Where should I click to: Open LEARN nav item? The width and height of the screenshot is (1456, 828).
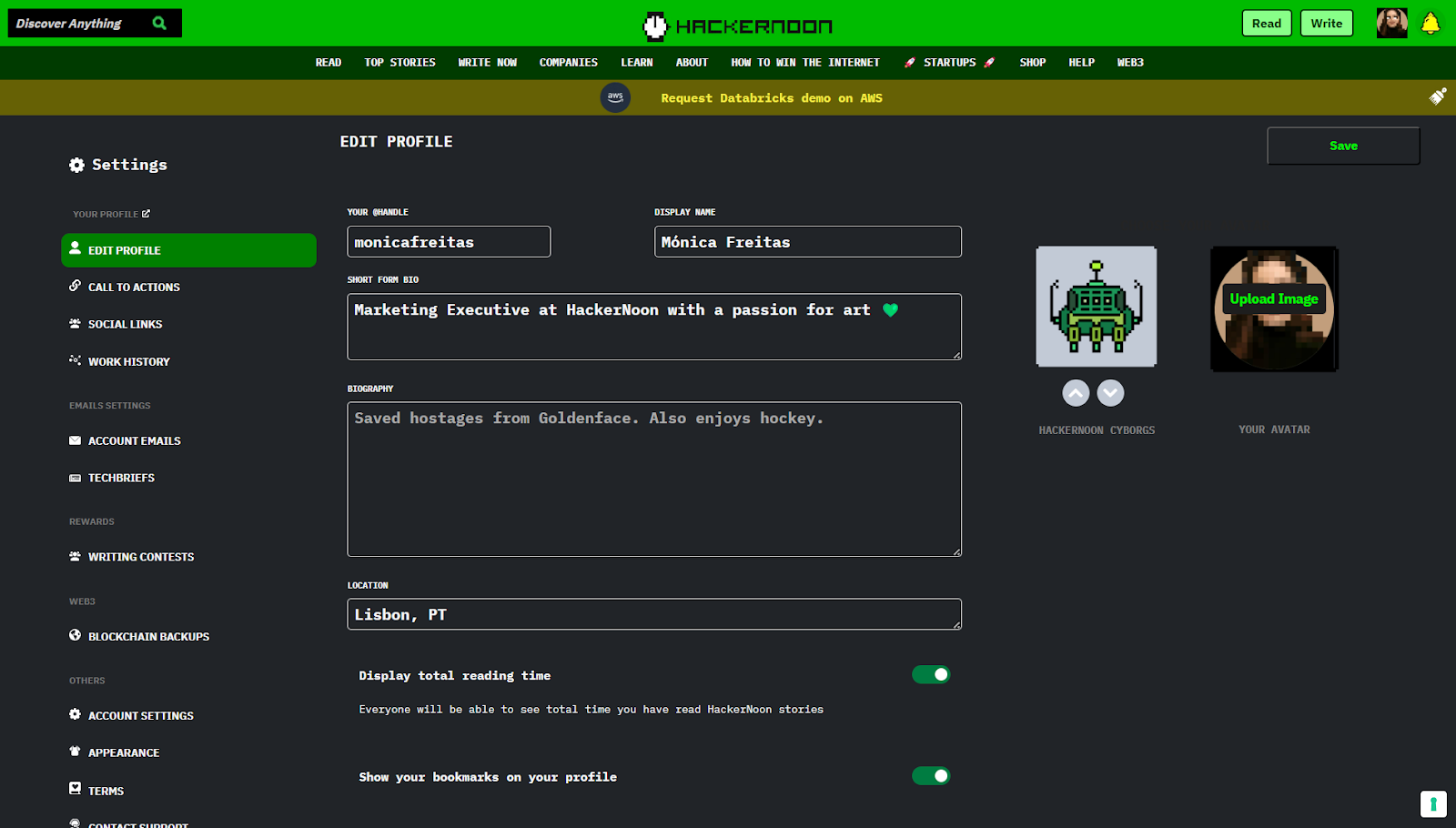[x=637, y=63]
